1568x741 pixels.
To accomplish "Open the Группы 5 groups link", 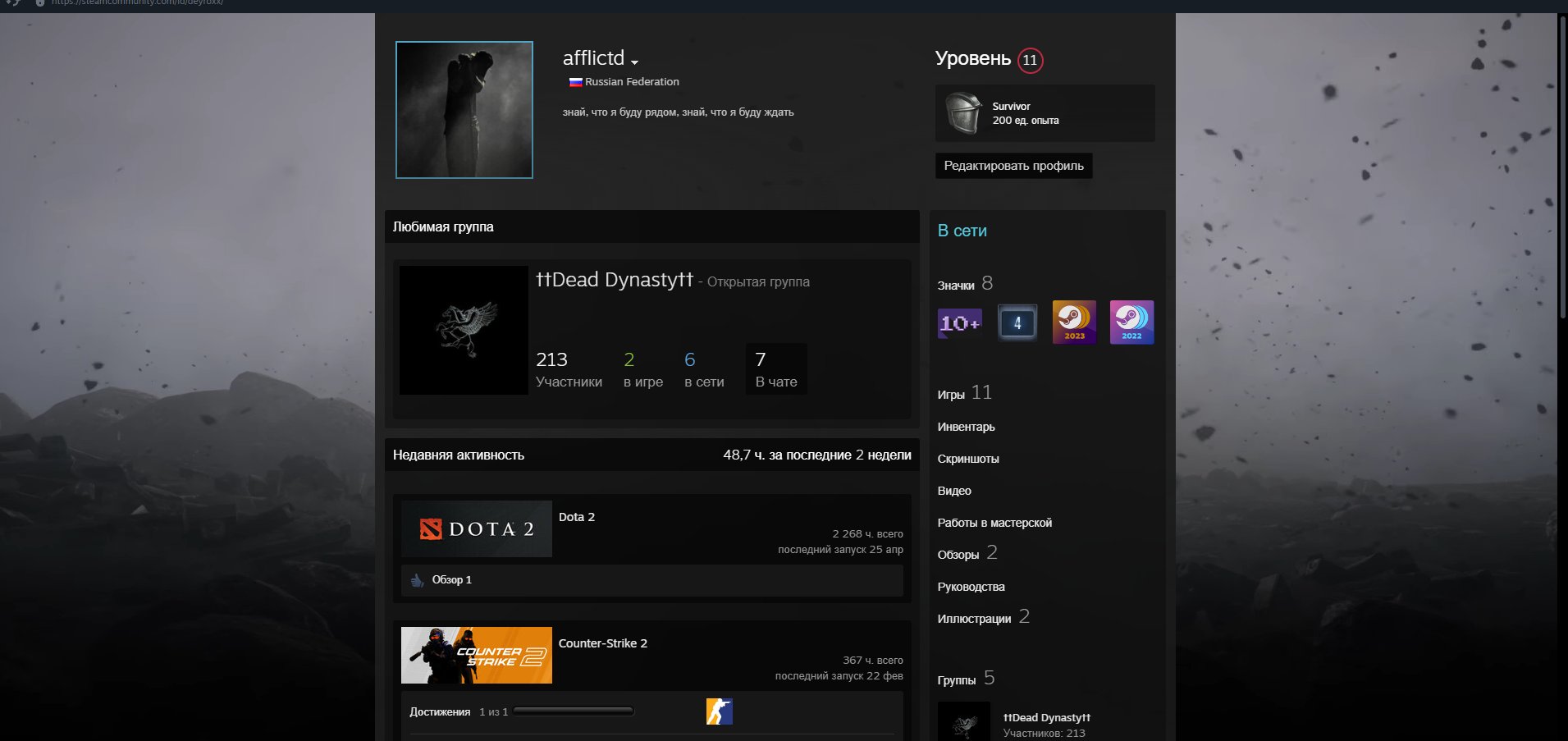I will pos(966,679).
